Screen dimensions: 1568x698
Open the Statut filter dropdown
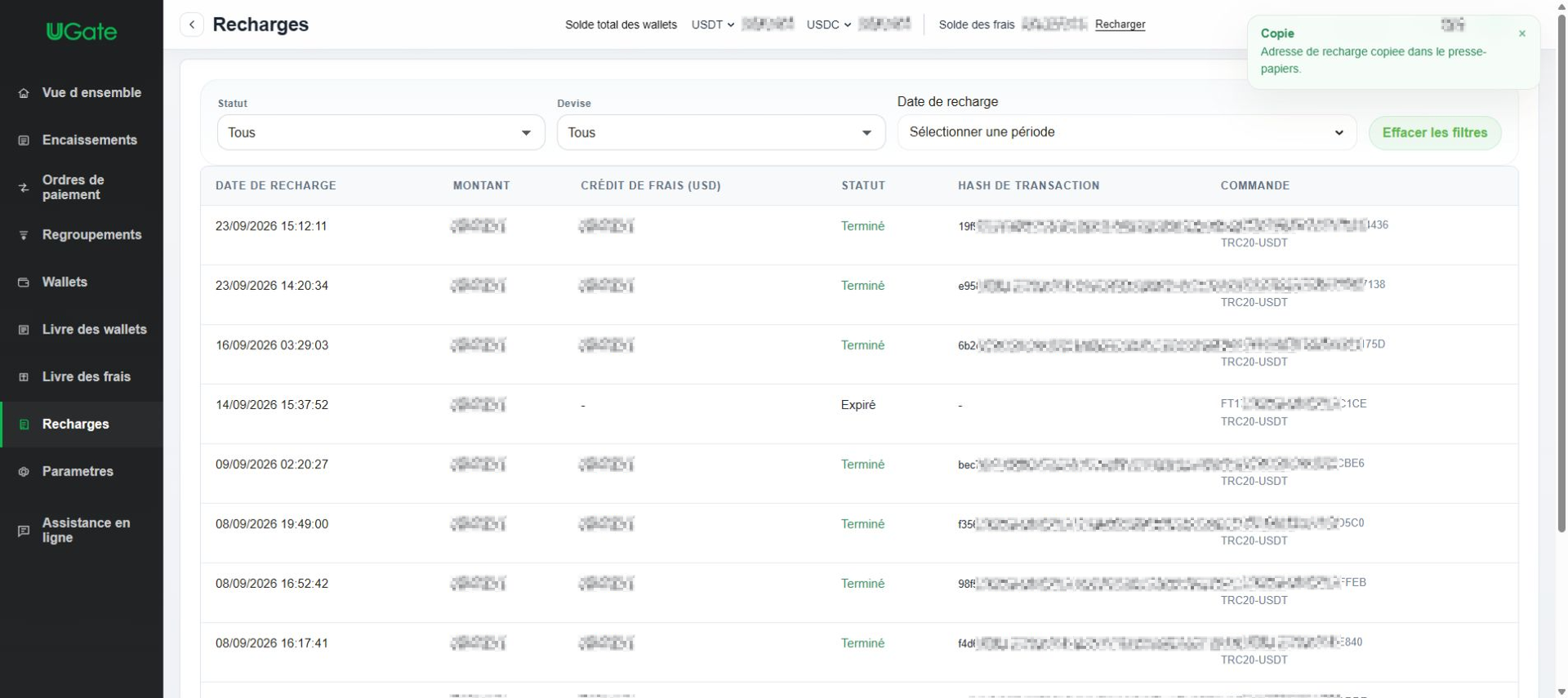[381, 132]
